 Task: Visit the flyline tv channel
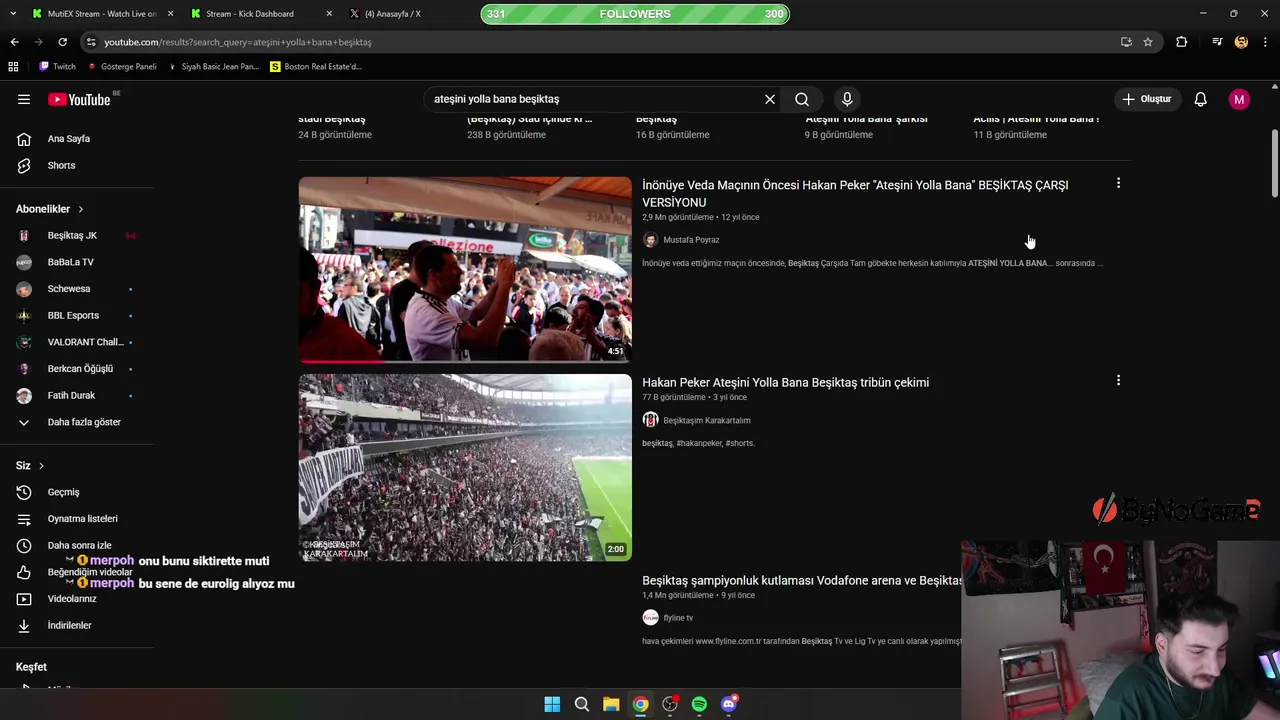pos(678,618)
